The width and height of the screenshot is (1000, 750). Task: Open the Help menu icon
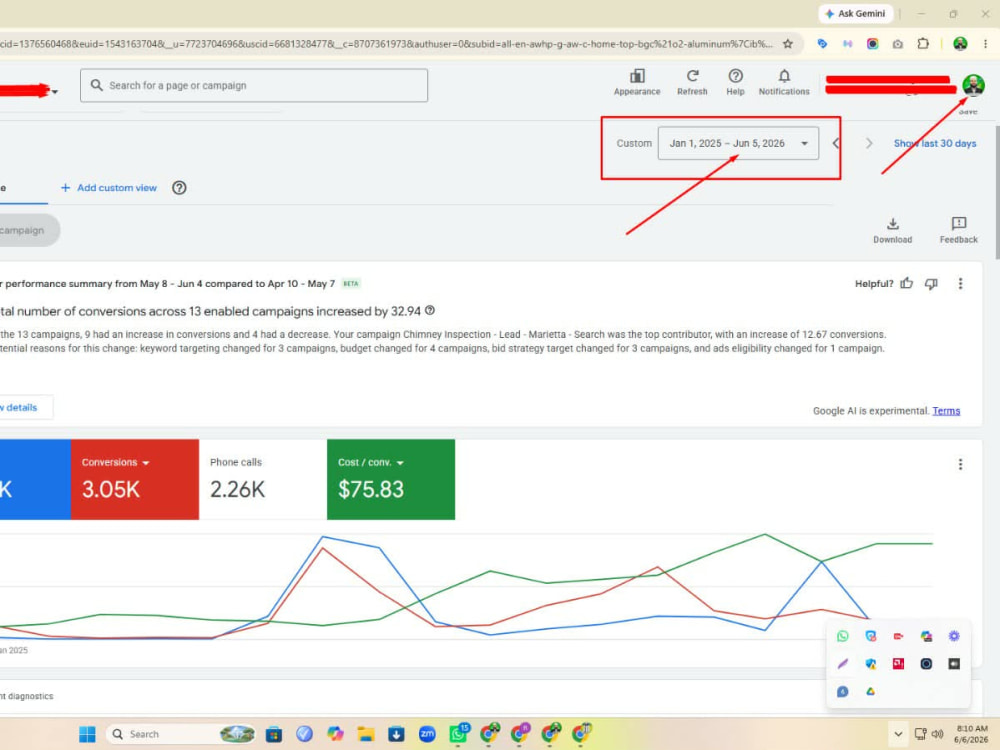coord(735,82)
